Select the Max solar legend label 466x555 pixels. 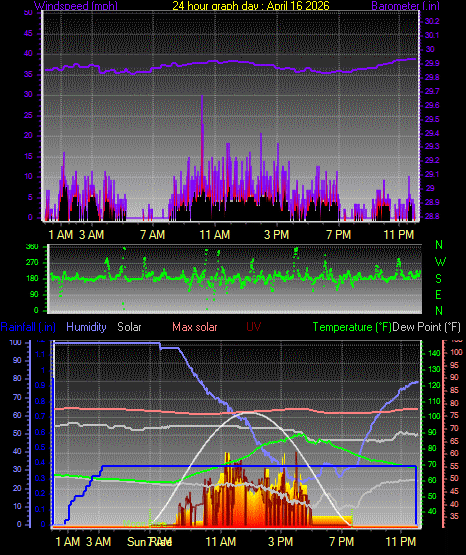[195, 327]
